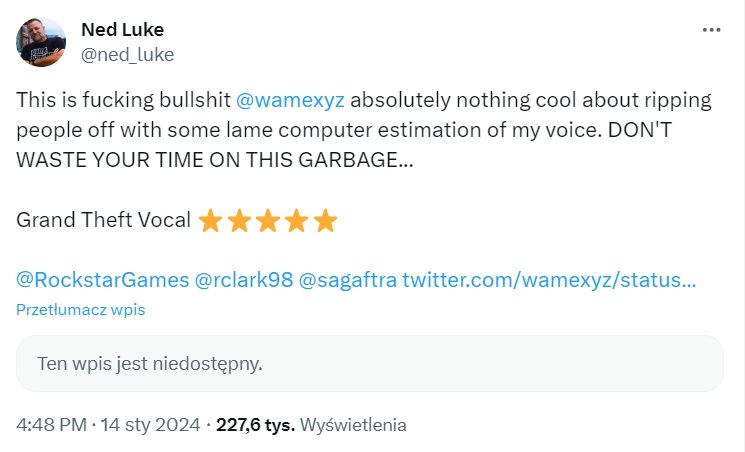Click the @ned_luke handle

tap(127, 54)
